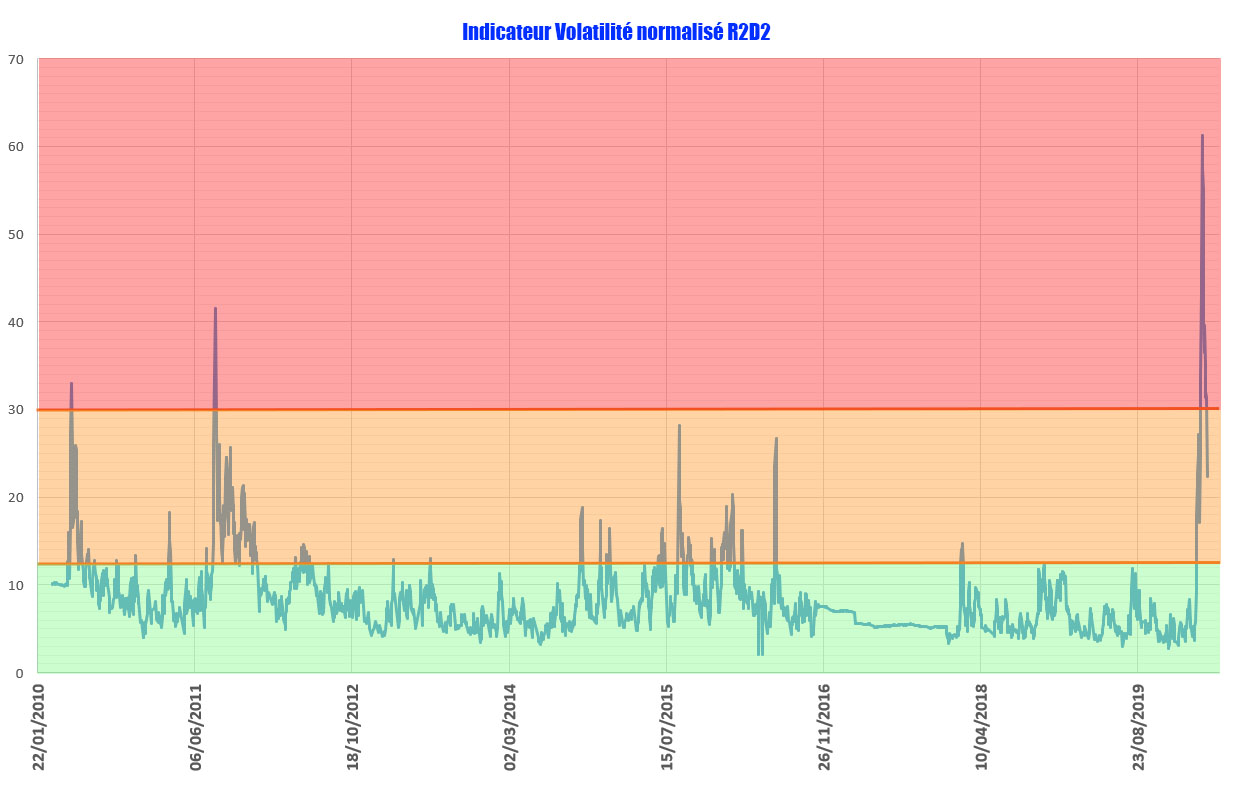Click the chart title "Indicateur Volatilité normalisé R2D2"

pyautogui.click(x=616, y=32)
